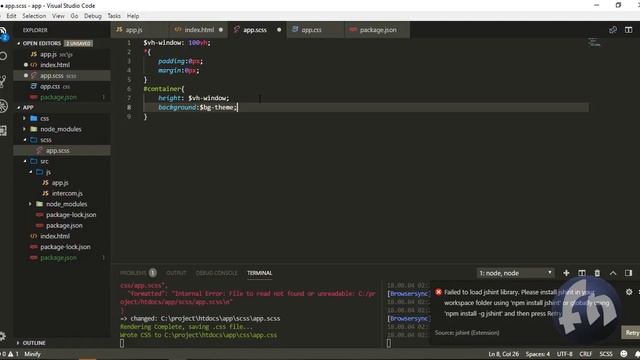
Task: Open the OUTPUT panel tab
Action: (x=176, y=273)
